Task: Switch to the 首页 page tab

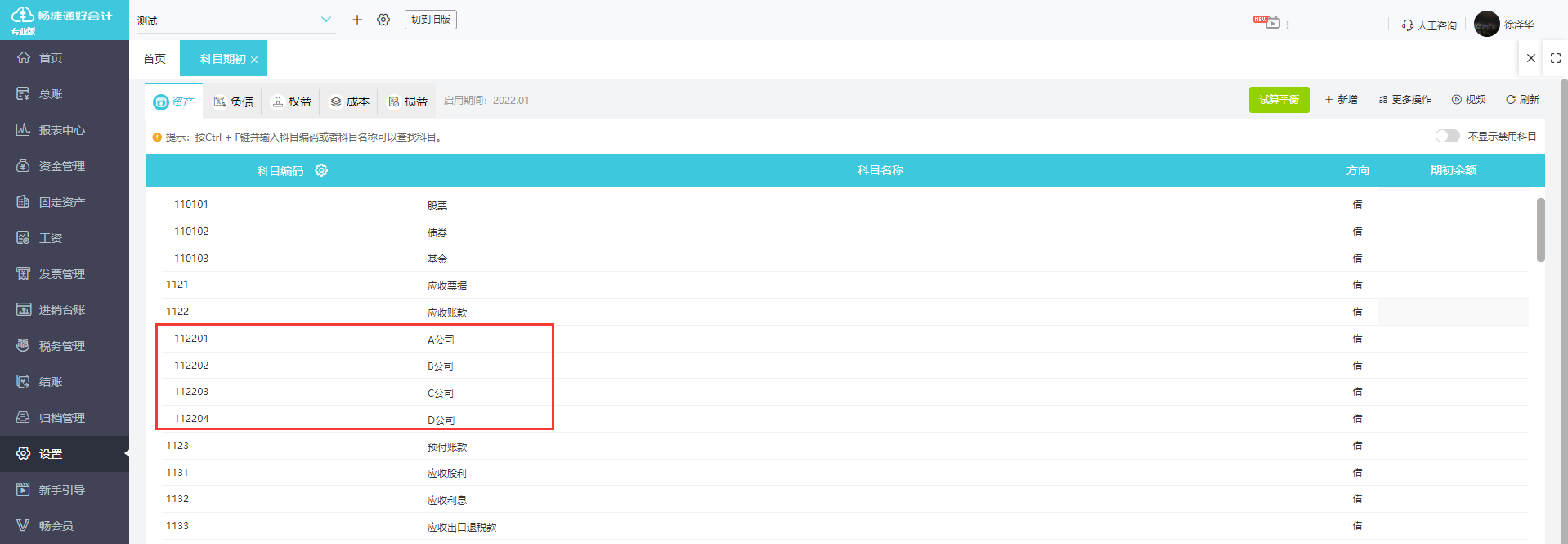Action: pyautogui.click(x=155, y=59)
